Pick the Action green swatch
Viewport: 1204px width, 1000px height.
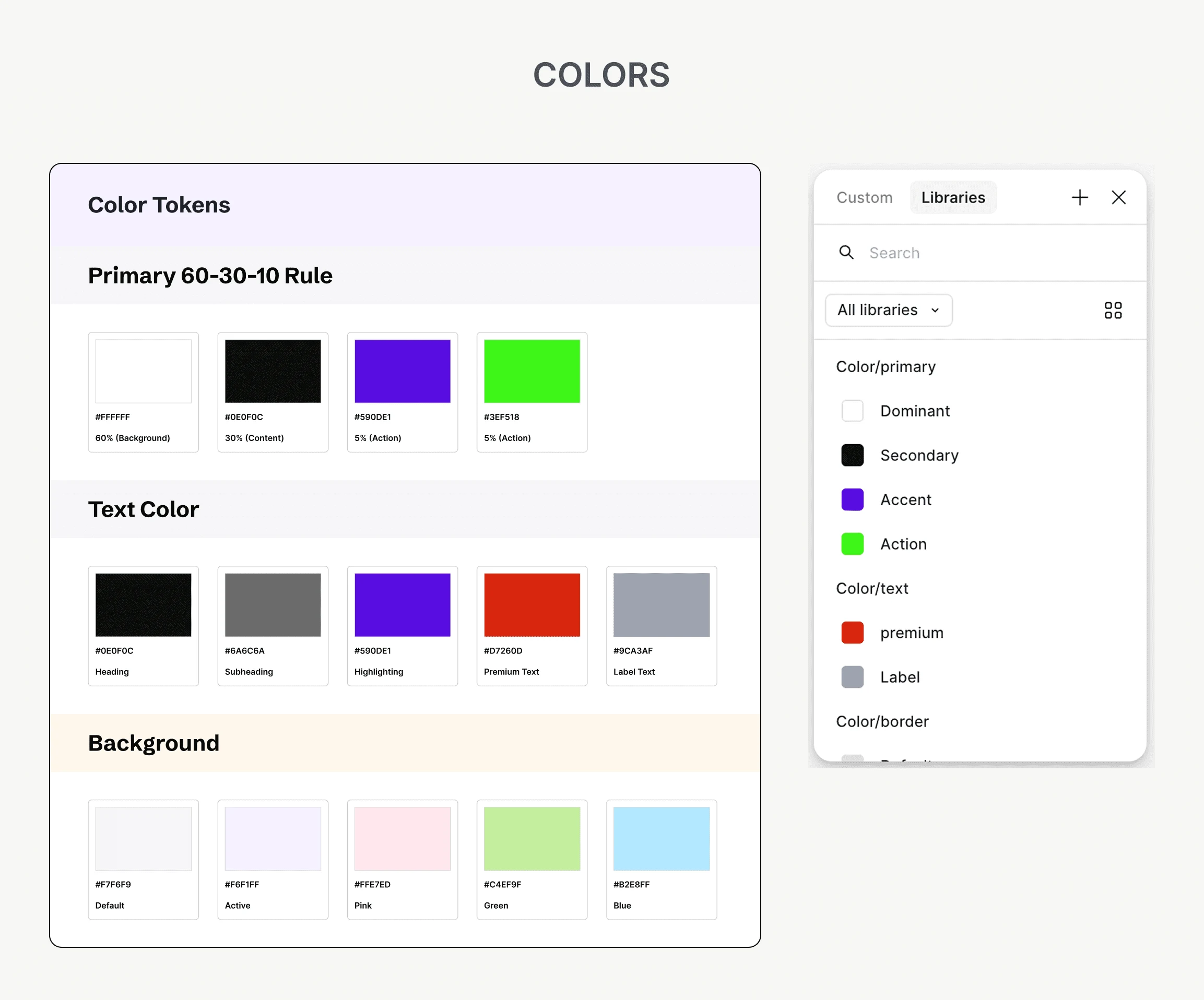853,544
